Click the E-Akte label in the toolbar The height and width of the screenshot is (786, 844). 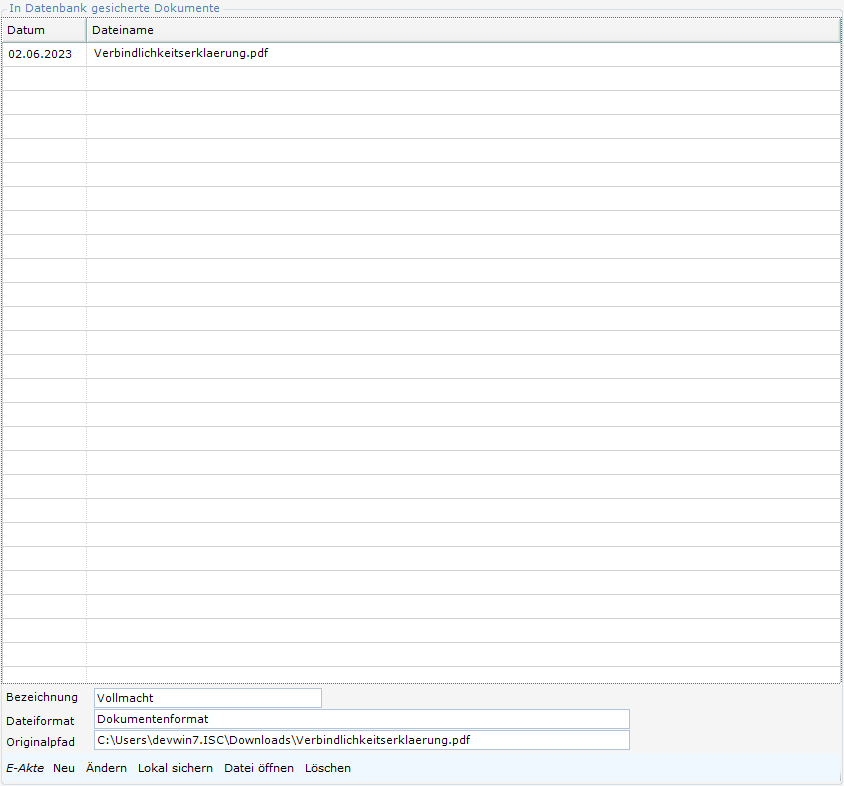(25, 768)
